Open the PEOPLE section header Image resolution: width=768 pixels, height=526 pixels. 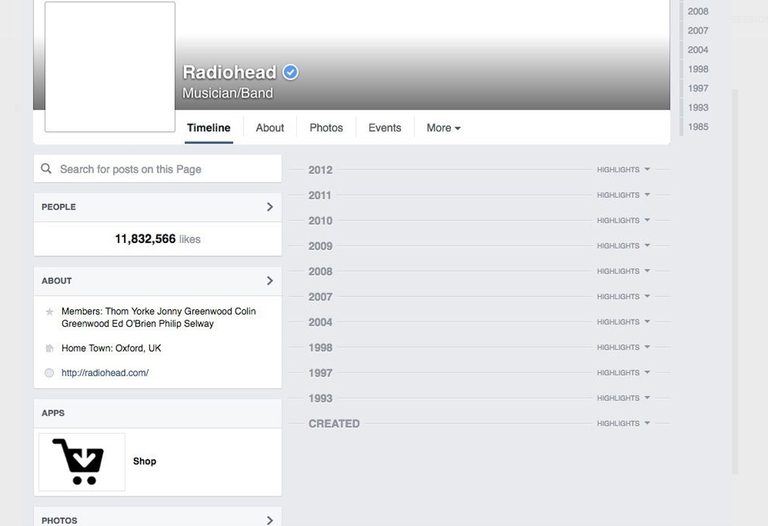(158, 207)
